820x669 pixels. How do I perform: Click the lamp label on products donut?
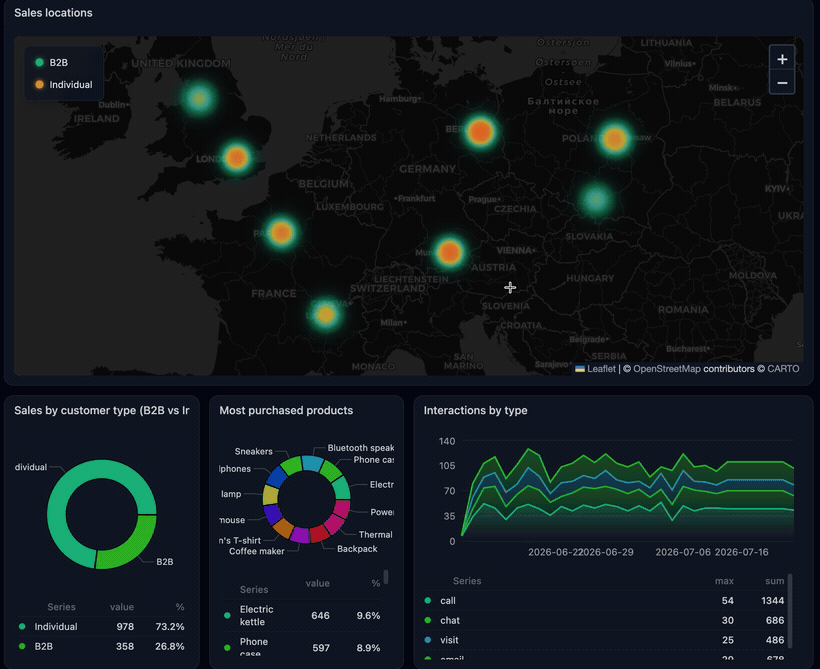[x=231, y=494]
